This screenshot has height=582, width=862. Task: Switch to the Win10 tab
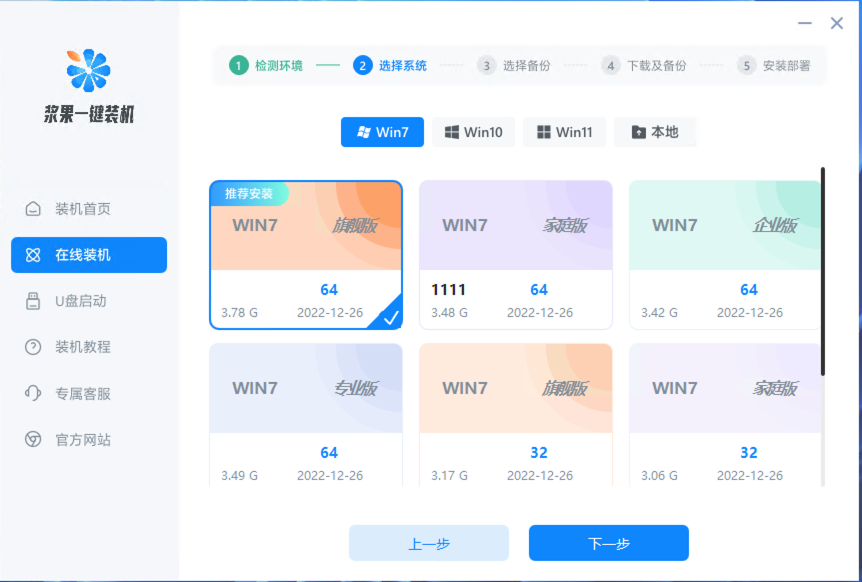pos(472,131)
